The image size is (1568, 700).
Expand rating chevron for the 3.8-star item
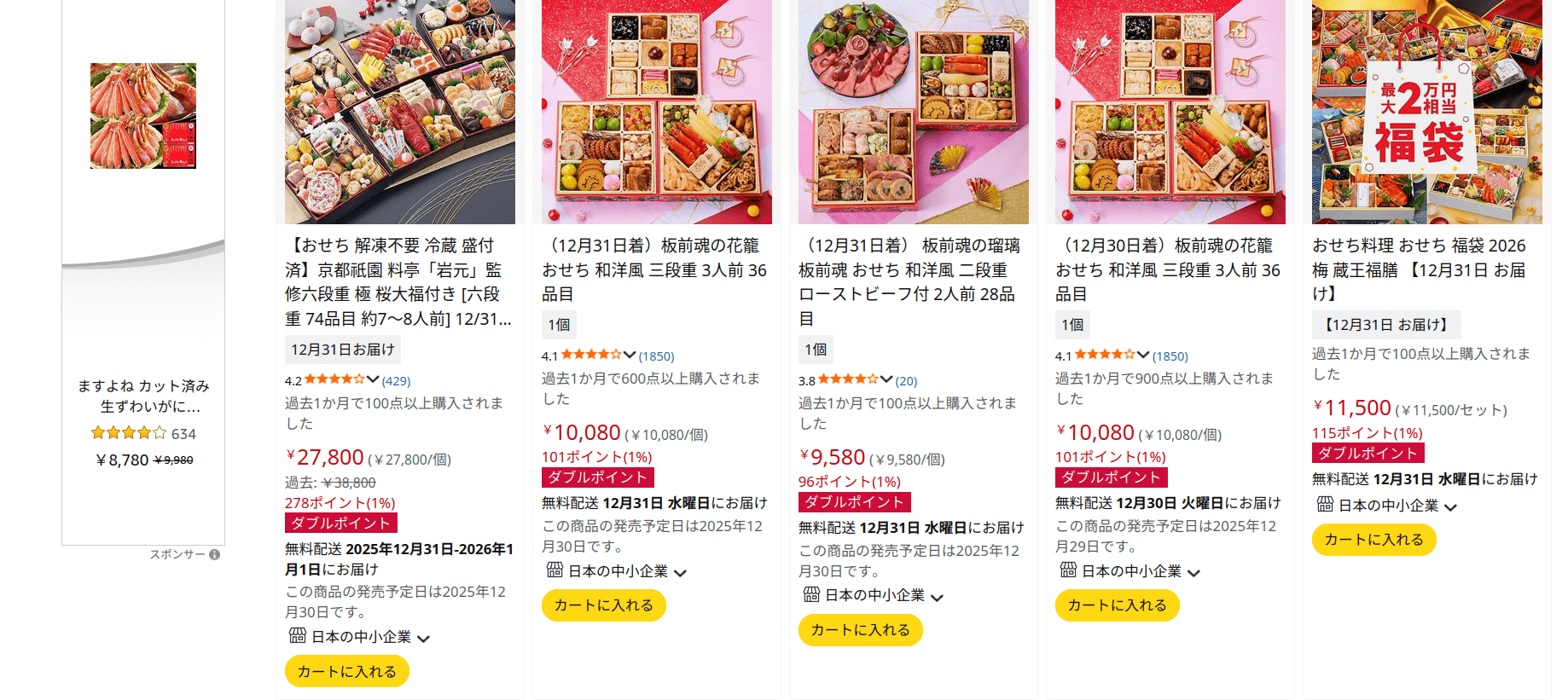886,379
